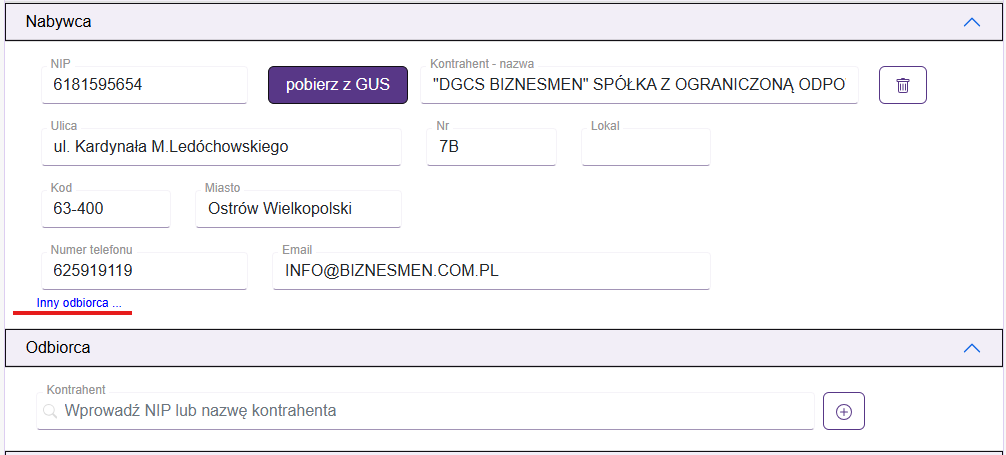
Task: Focus the Email address field
Action: pyautogui.click(x=491, y=272)
